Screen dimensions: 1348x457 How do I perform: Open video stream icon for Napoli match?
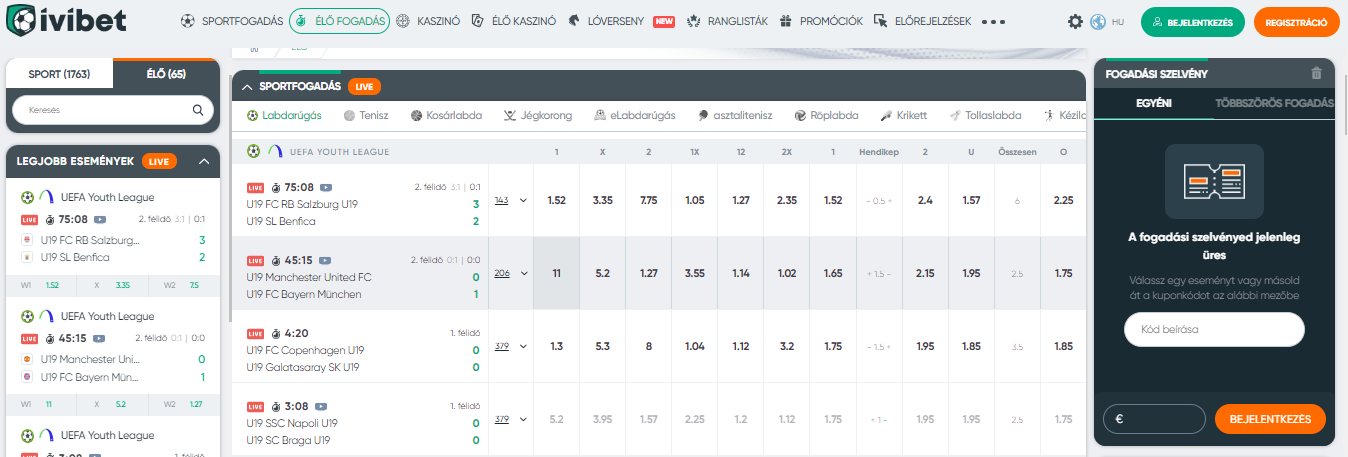pos(319,407)
